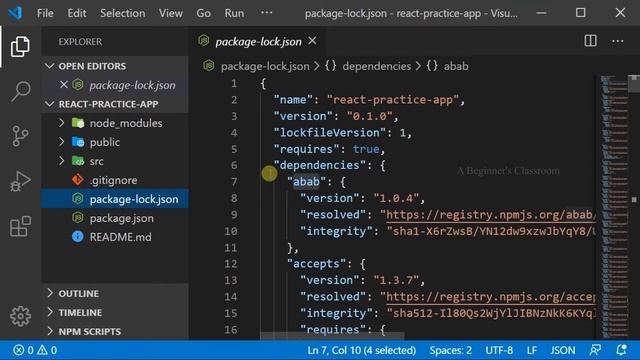Click the package.json node file icon
The width and height of the screenshot is (640, 360).
(78, 218)
